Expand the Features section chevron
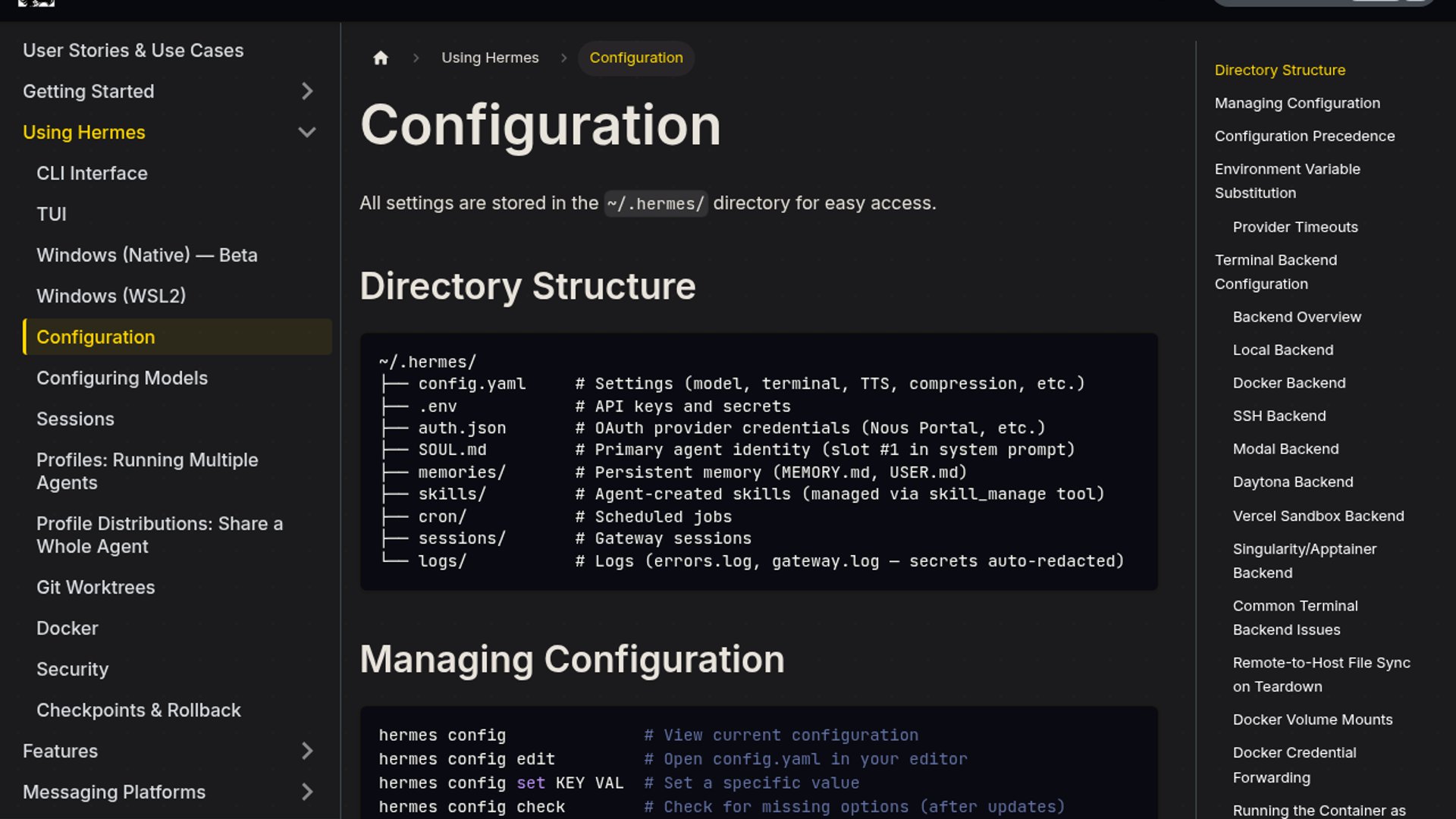This screenshot has width=1456, height=819. (307, 751)
